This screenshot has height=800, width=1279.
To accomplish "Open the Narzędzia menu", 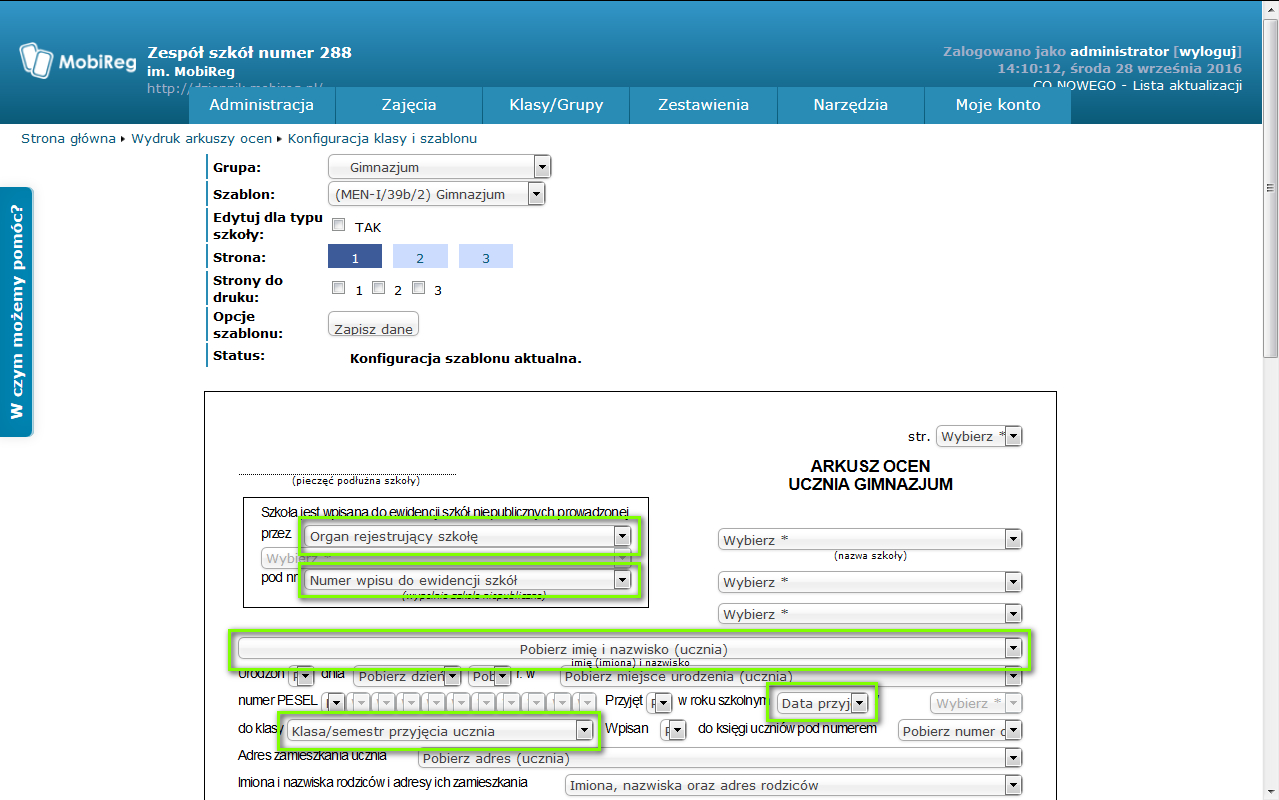I will (851, 105).
